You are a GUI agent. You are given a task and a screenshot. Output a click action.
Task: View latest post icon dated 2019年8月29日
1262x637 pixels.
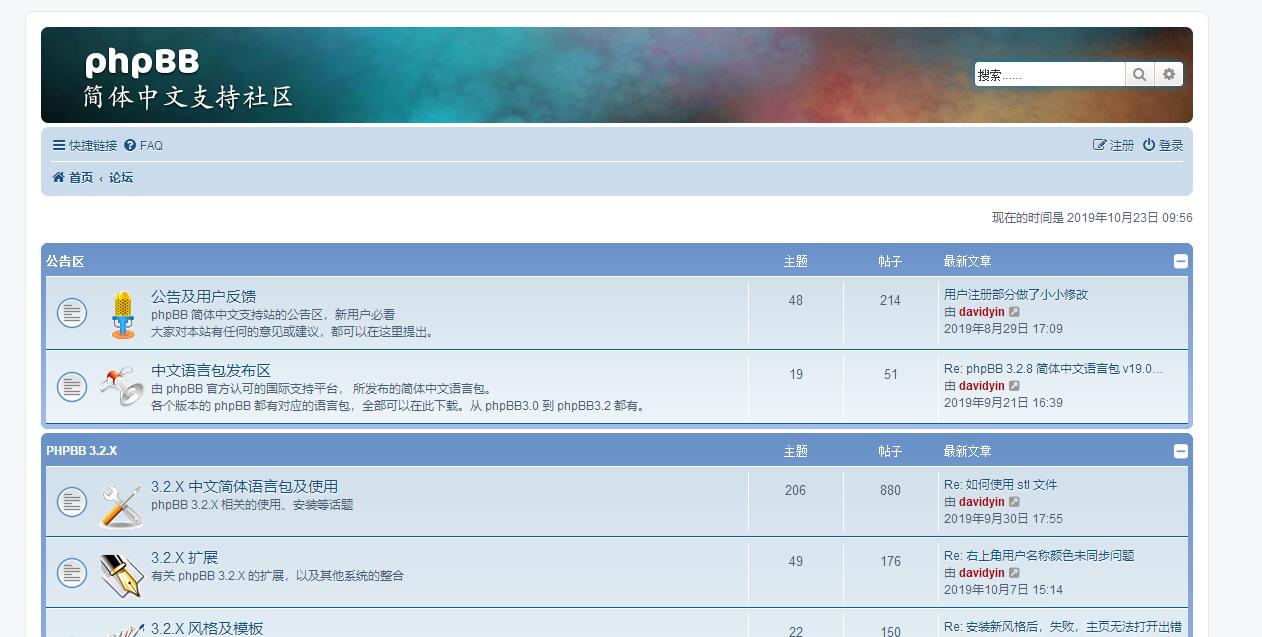click(x=1014, y=312)
